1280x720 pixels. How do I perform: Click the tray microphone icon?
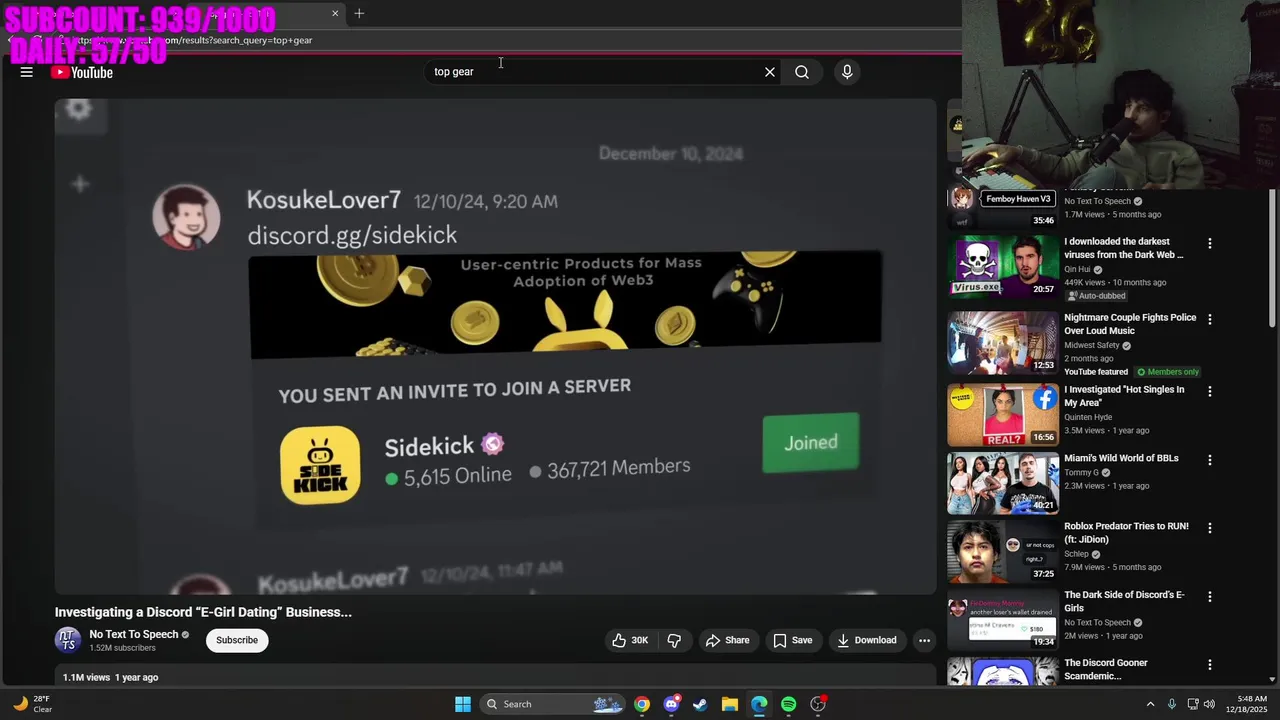pos(1172,704)
